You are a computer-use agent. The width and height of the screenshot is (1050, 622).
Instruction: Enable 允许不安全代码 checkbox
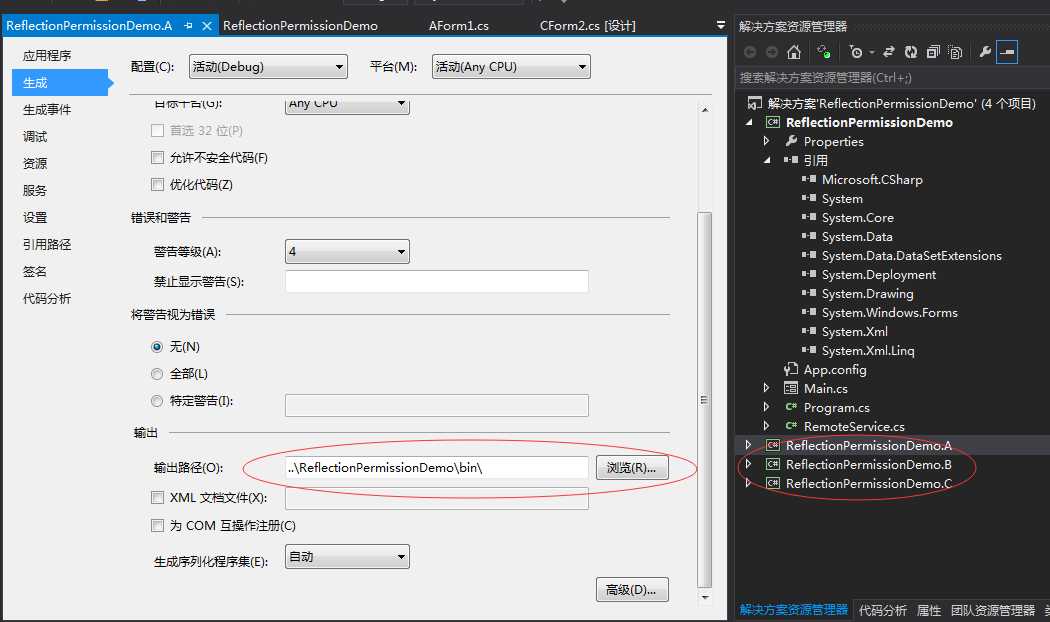click(x=157, y=157)
